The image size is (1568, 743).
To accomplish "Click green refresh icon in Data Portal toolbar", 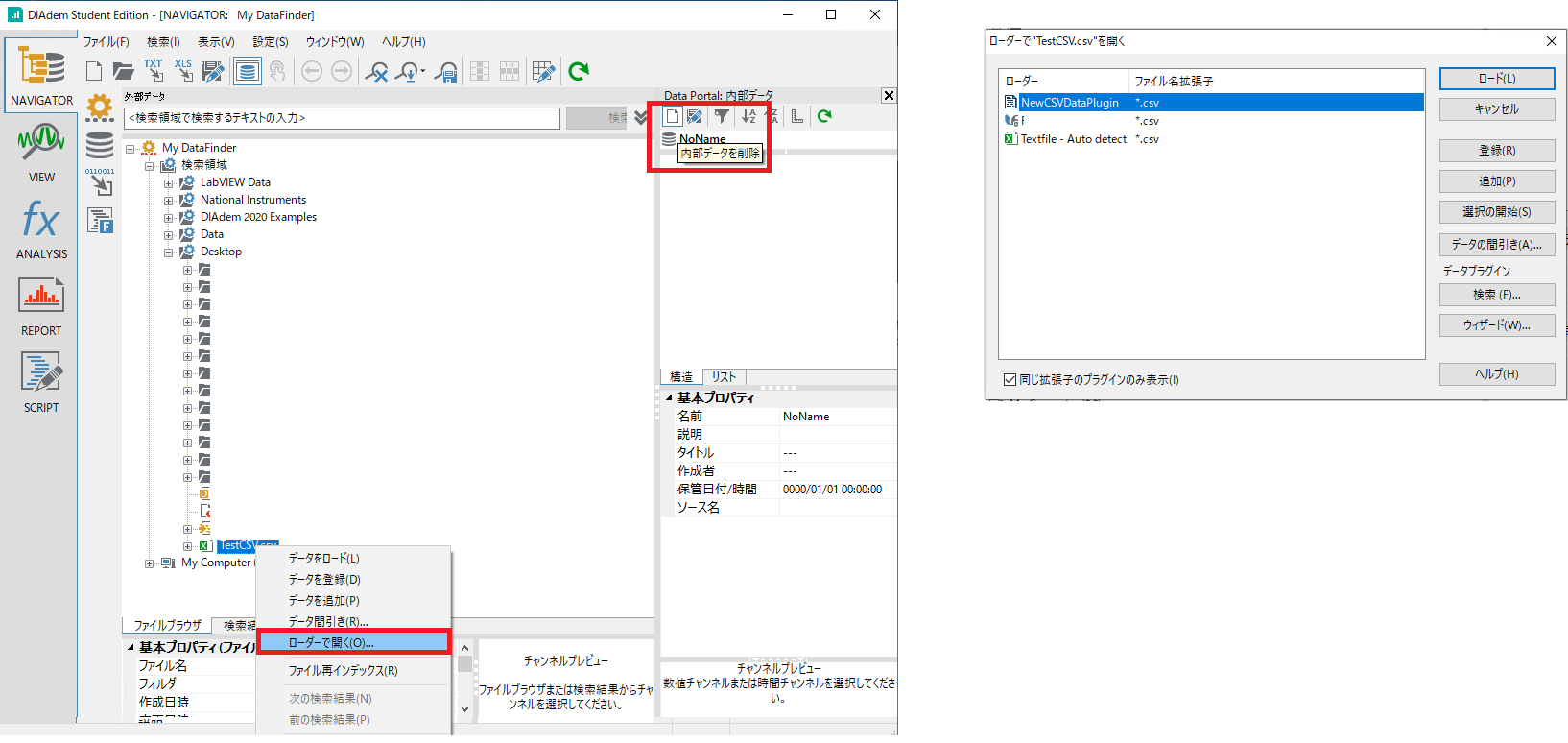I will click(x=824, y=116).
